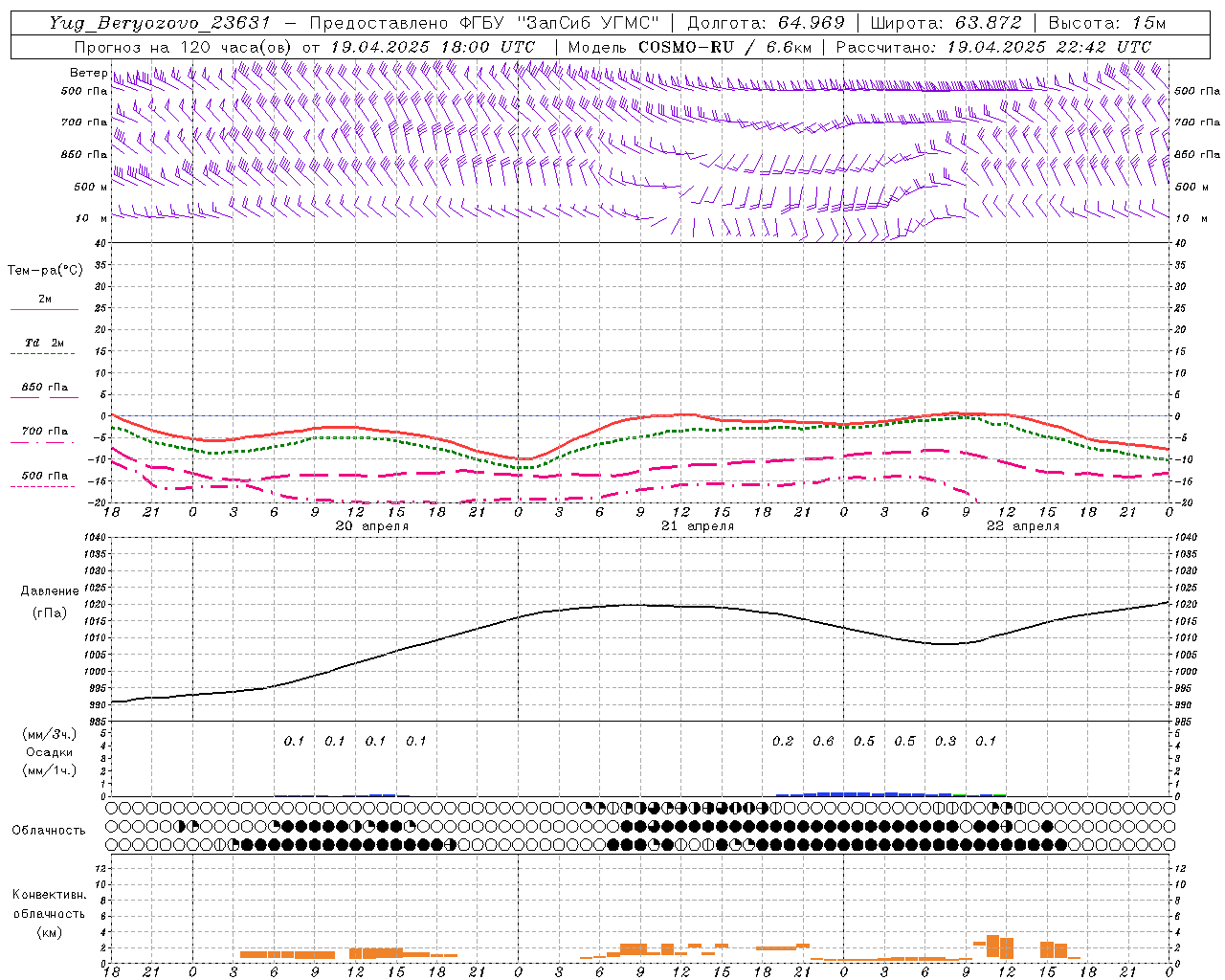Click the Широта: 63.872 value

(x=946, y=23)
